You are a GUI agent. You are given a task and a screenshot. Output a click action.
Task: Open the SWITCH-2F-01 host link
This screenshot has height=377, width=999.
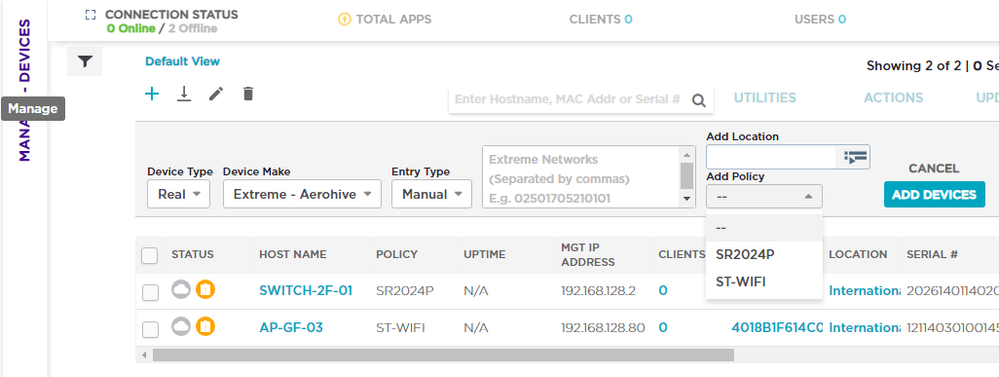coord(306,290)
